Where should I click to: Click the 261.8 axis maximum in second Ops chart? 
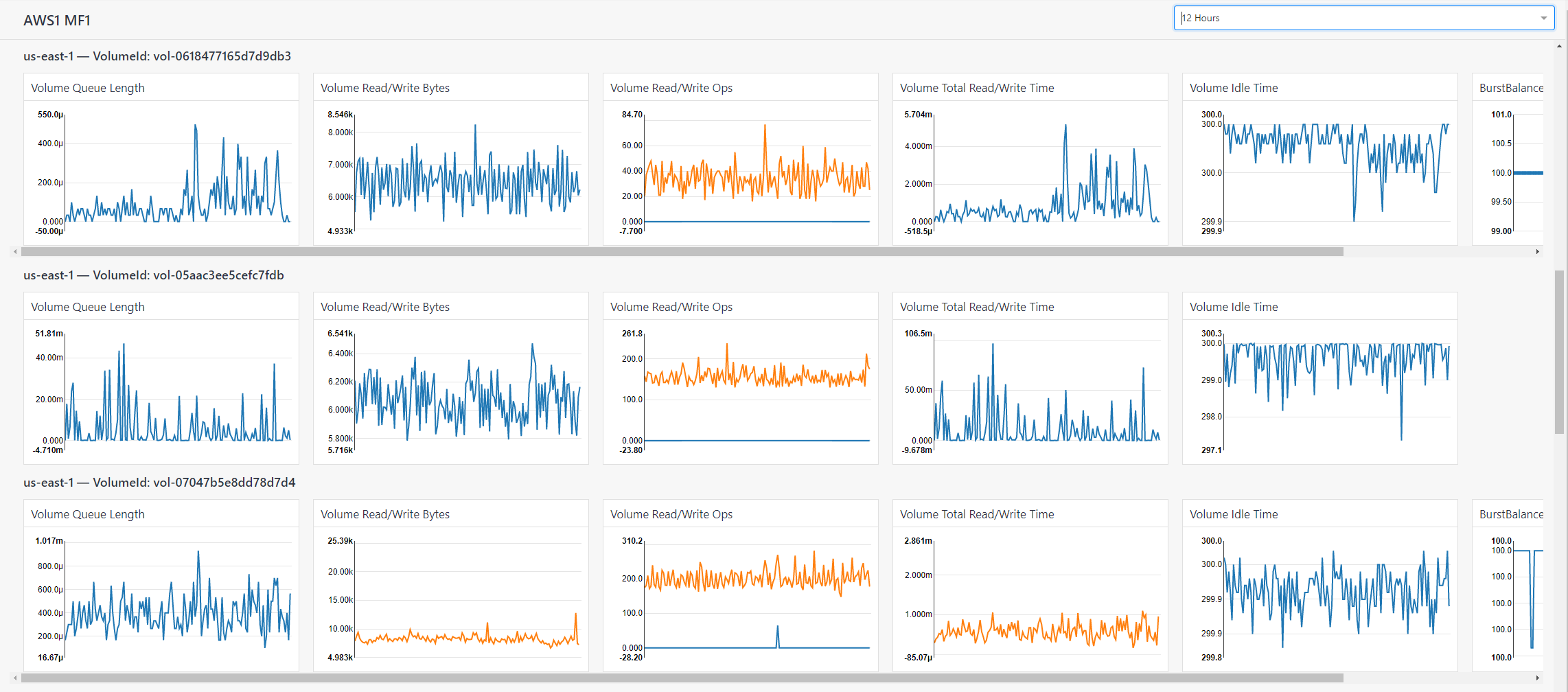click(632, 334)
